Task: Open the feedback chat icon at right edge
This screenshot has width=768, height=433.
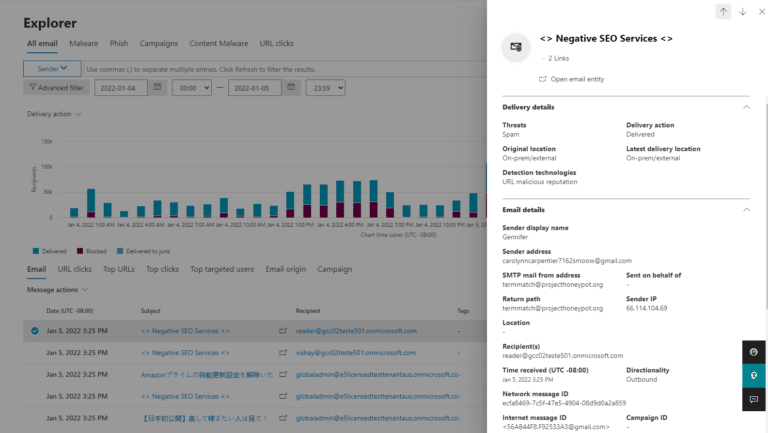Action: click(754, 398)
